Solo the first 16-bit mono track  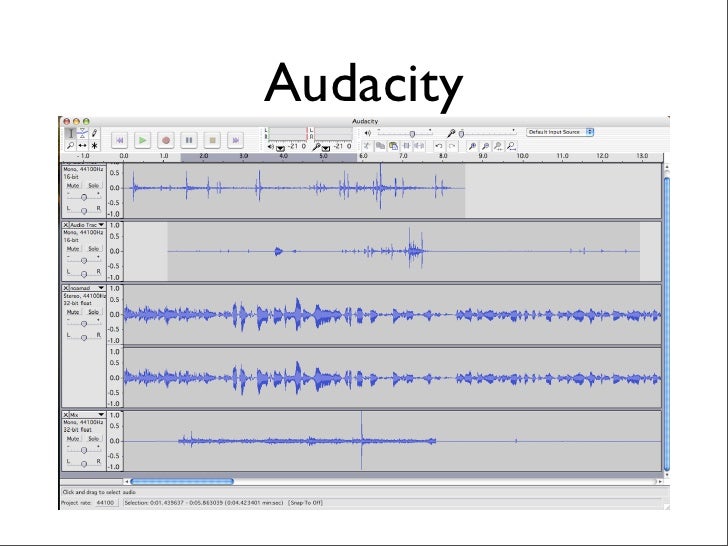click(x=94, y=185)
